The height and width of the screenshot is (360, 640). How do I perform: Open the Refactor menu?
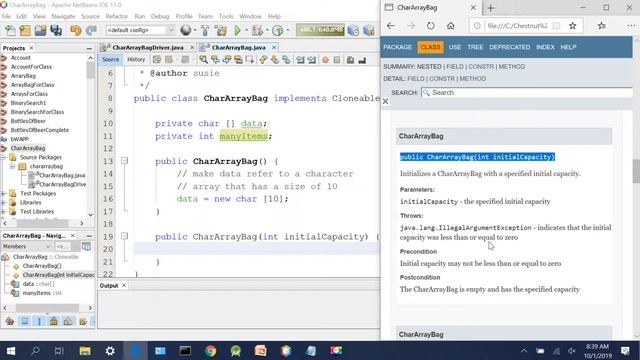click(x=117, y=16)
